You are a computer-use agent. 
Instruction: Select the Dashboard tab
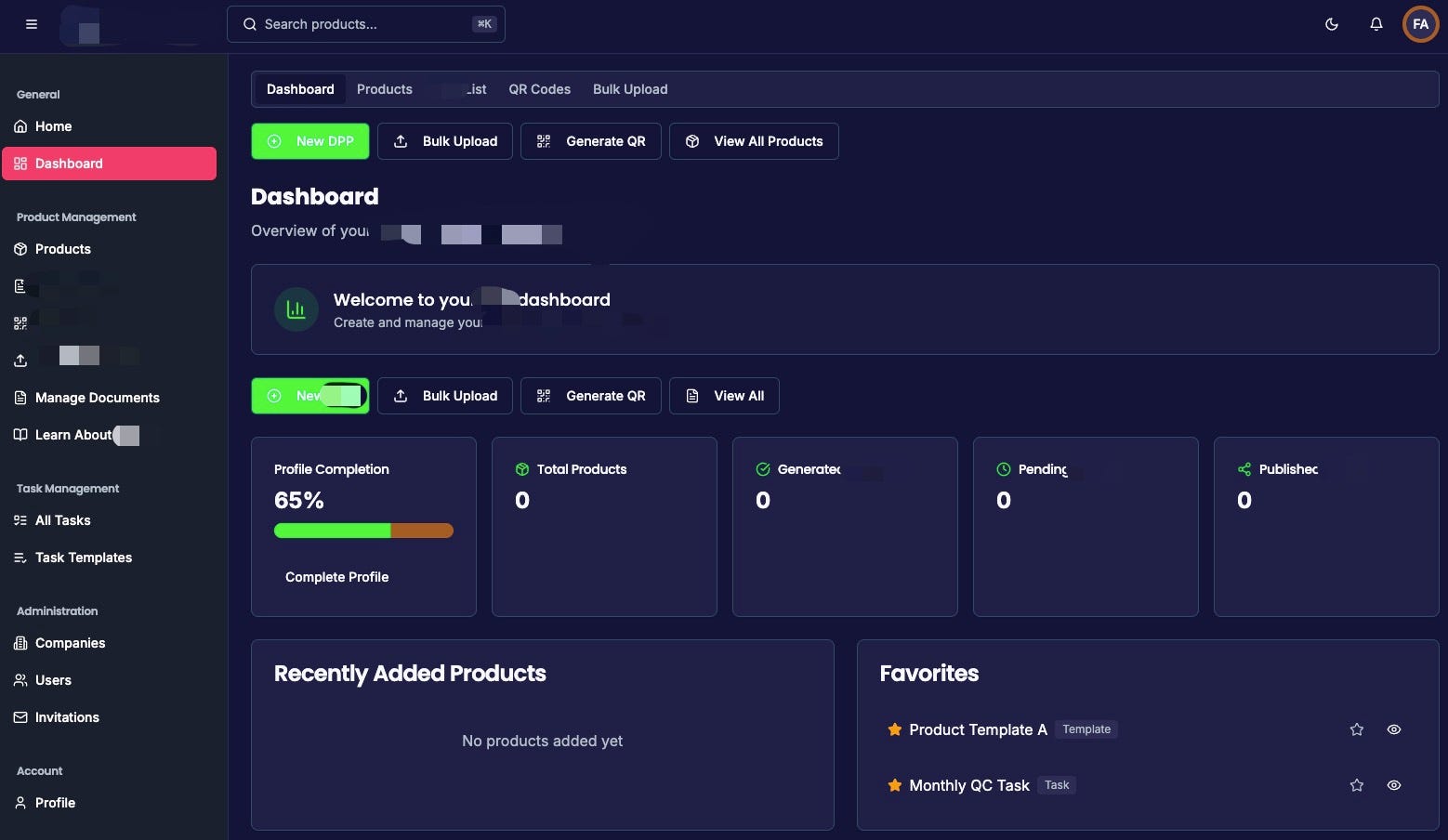point(300,89)
